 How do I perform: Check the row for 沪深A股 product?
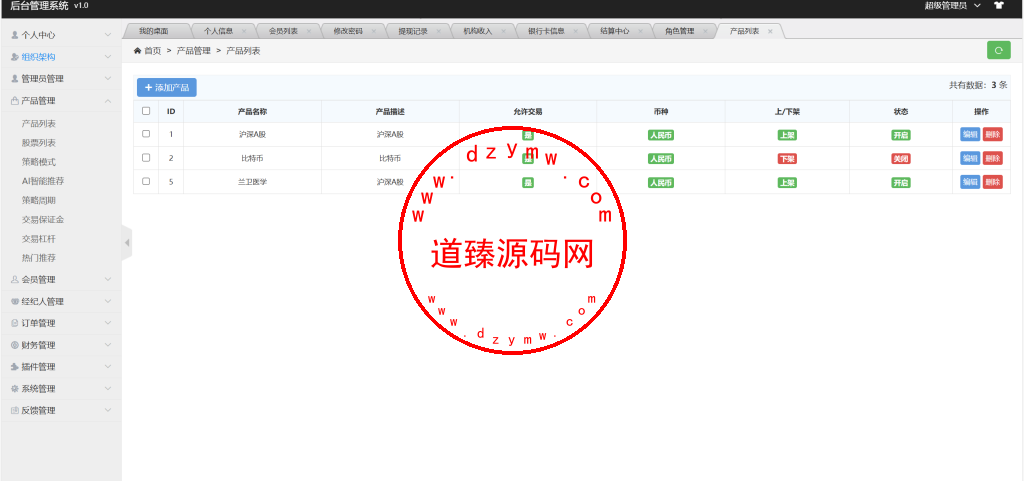[146, 134]
